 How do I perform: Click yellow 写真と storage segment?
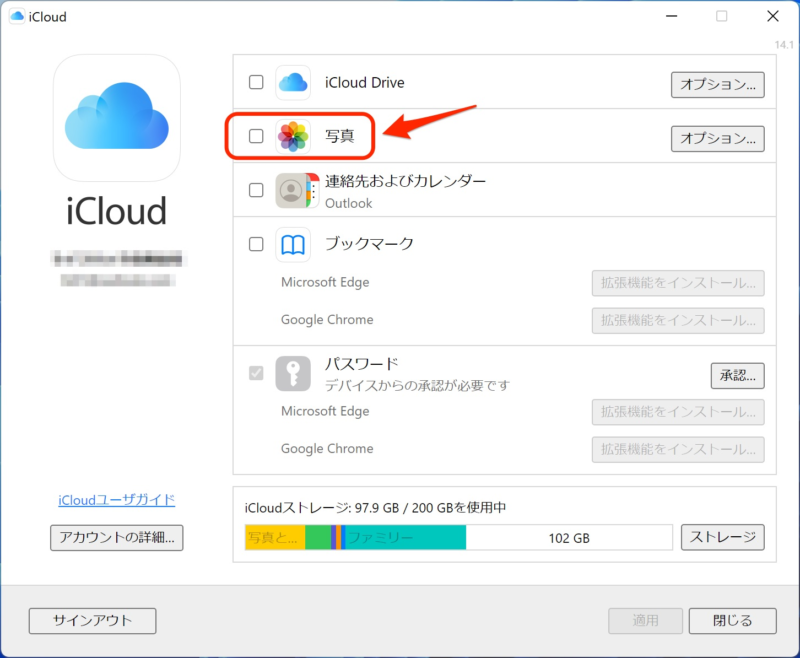coord(275,538)
